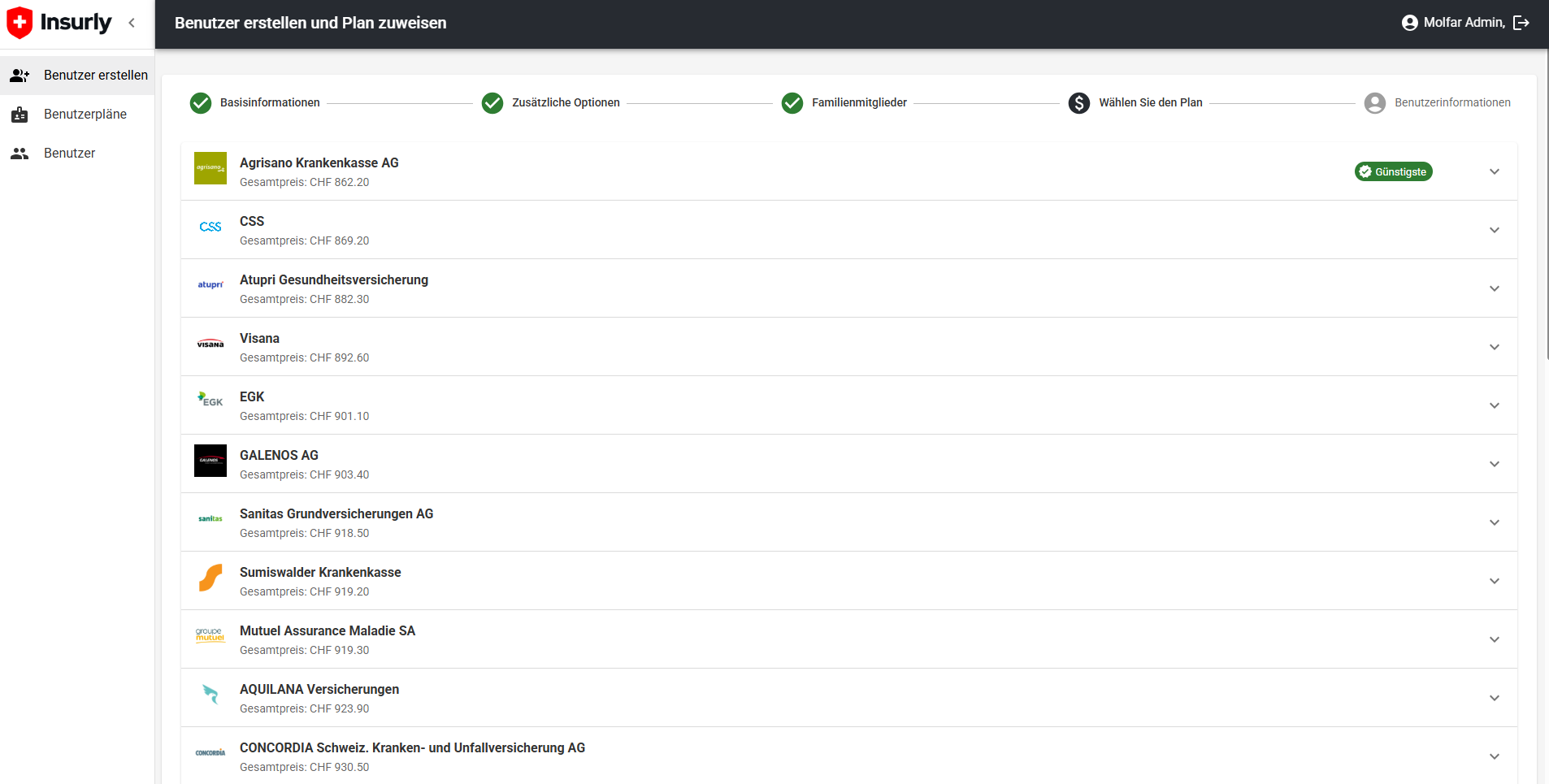The width and height of the screenshot is (1549, 784).
Task: Expand the EGK plan details
Action: [1494, 405]
